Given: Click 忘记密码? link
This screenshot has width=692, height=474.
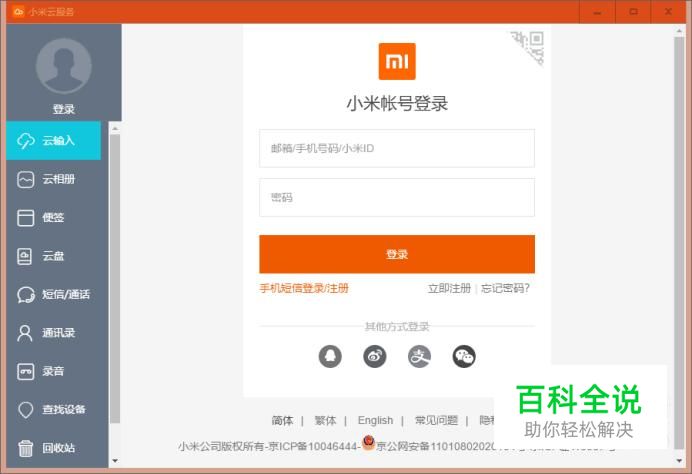Looking at the screenshot, I should click(x=505, y=289).
